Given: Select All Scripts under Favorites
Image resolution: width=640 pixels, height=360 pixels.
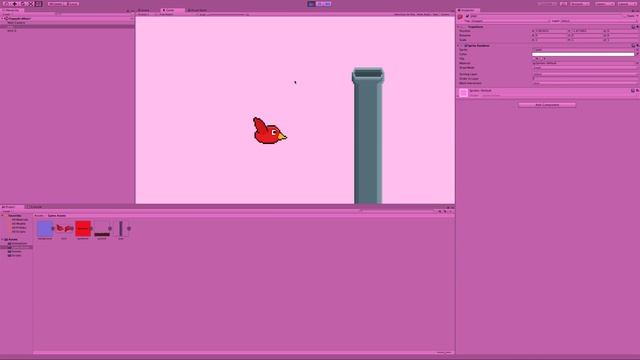Looking at the screenshot, I should coord(18,232).
